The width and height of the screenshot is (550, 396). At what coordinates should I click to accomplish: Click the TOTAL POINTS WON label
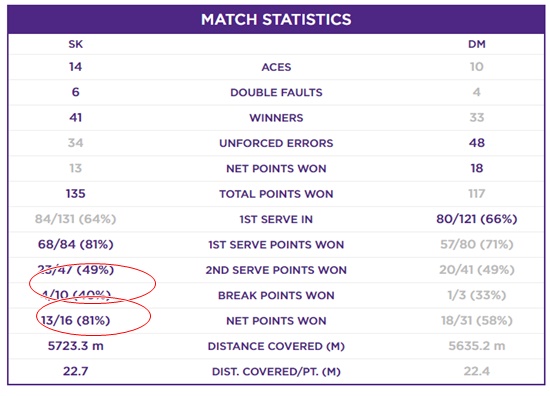276,194
